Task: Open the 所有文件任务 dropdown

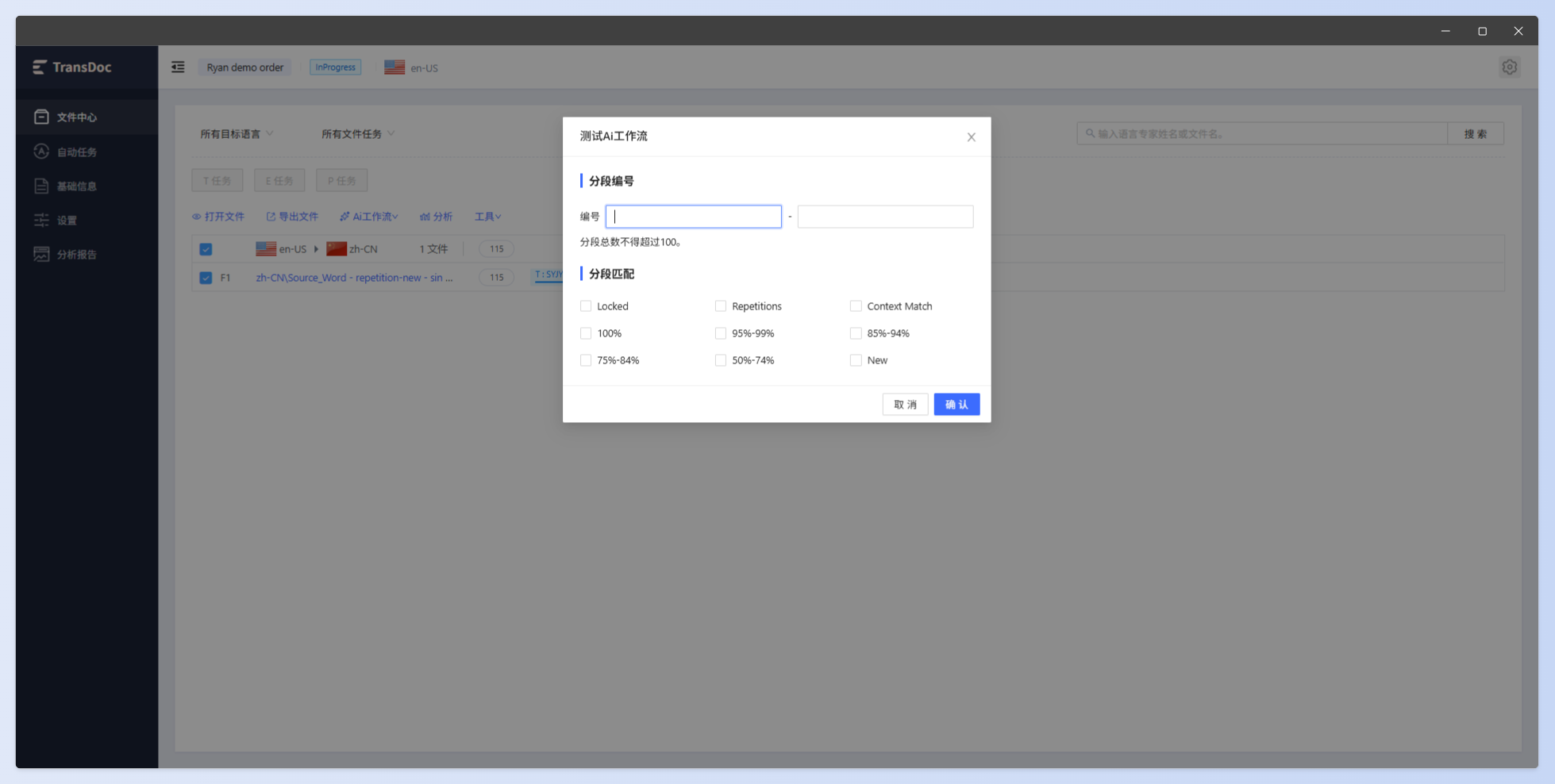Action: click(358, 134)
